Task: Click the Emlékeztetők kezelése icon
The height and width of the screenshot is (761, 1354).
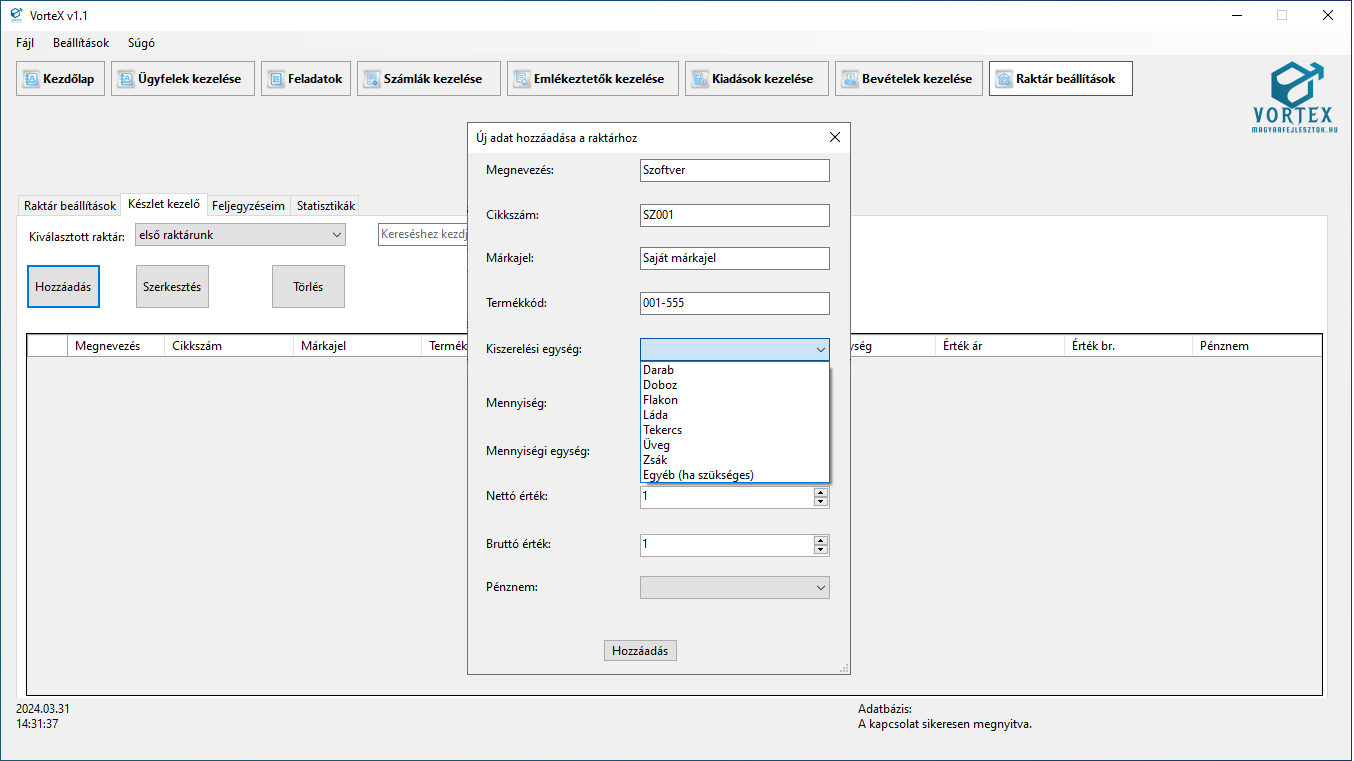Action: 522,79
